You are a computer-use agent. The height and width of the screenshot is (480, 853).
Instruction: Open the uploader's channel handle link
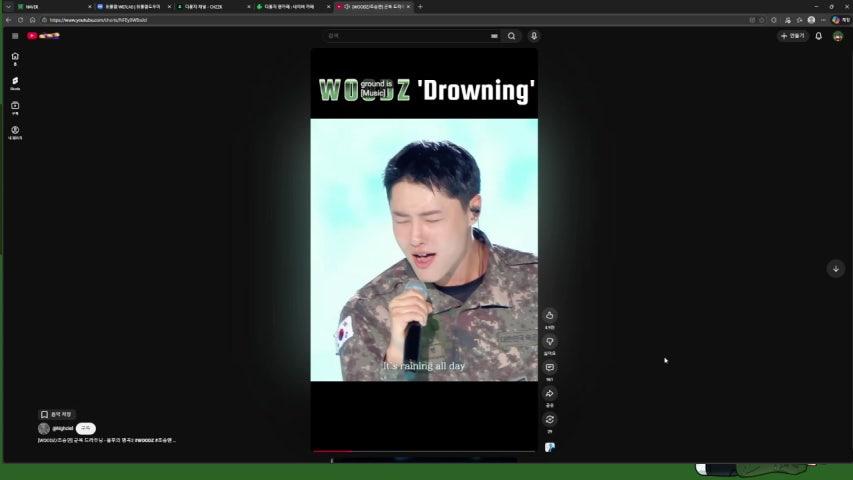63,429
